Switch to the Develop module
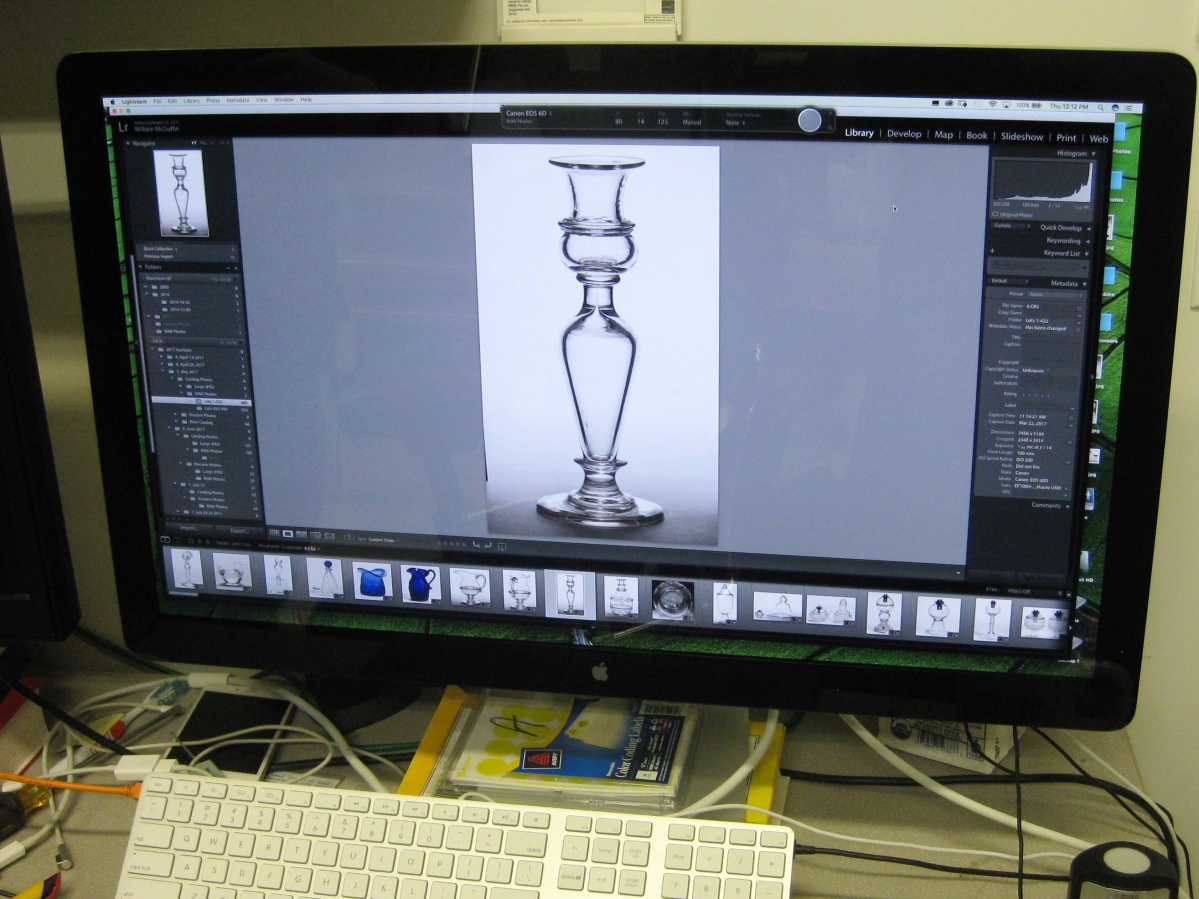This screenshot has width=1199, height=899. tap(904, 134)
